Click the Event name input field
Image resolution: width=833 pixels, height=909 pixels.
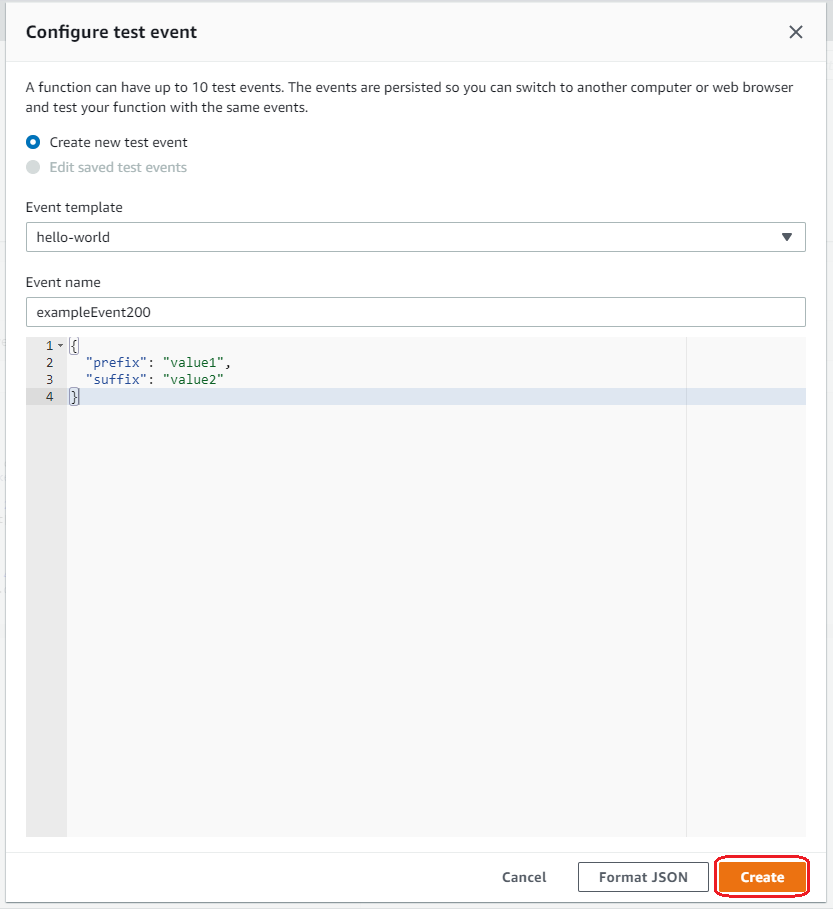pos(416,312)
